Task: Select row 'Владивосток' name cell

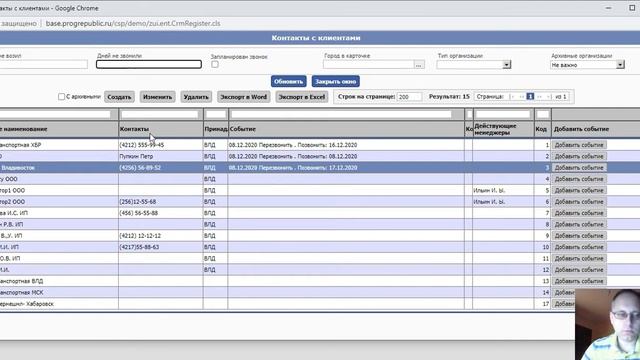Action: point(59,168)
